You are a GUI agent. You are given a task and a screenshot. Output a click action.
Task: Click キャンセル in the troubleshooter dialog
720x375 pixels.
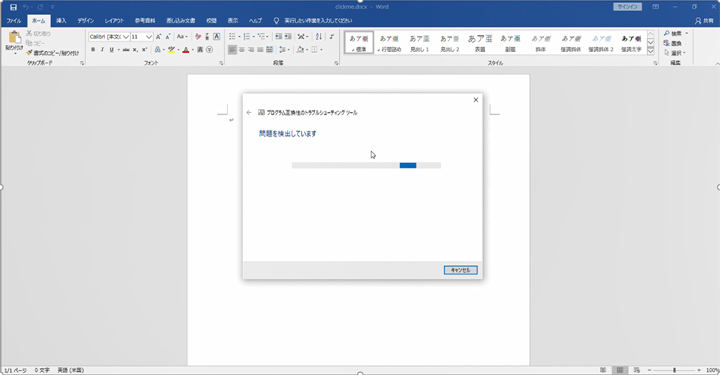click(x=461, y=270)
